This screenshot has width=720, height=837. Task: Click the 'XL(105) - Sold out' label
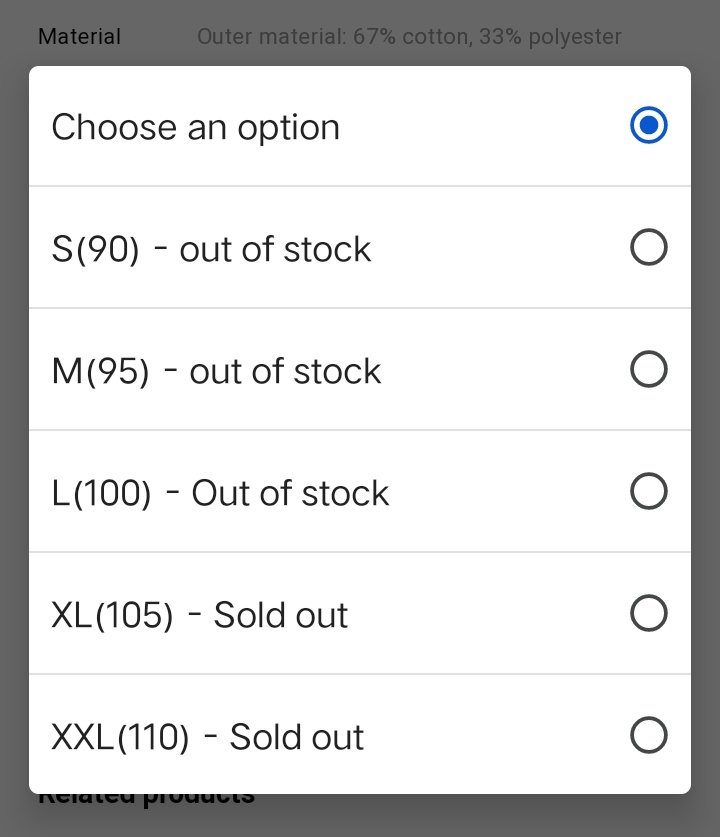click(x=199, y=615)
